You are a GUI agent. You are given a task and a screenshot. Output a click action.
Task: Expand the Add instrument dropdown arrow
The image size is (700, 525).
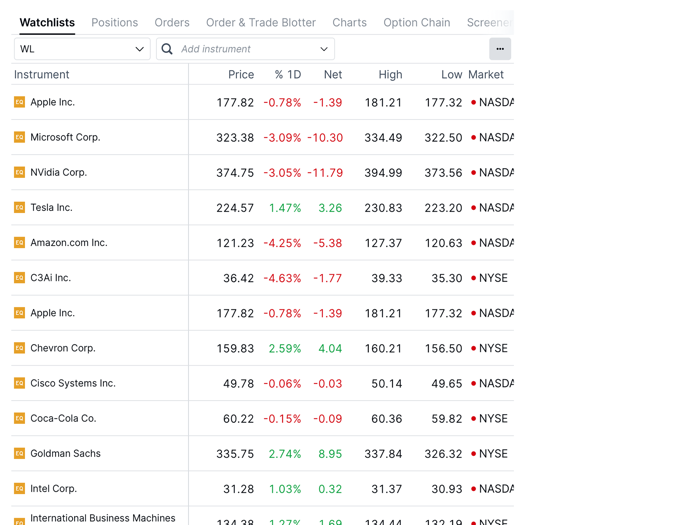pos(324,49)
